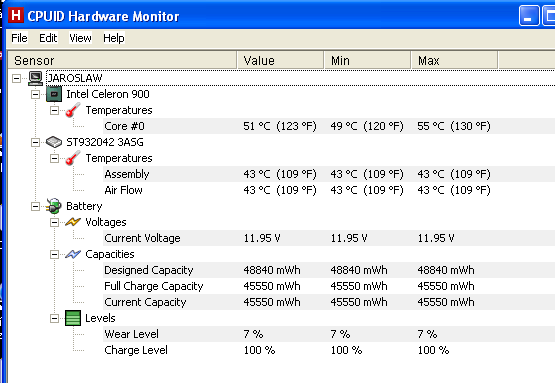Click the CPU Temperatures thermometer icon
Image resolution: width=555 pixels, height=383 pixels.
(73, 110)
